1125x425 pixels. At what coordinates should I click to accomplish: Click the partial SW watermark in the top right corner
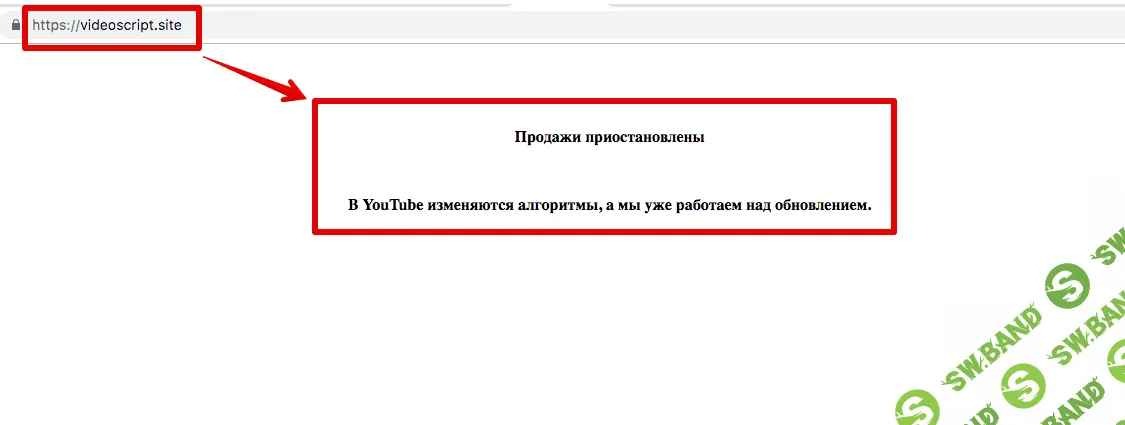(x=1107, y=251)
